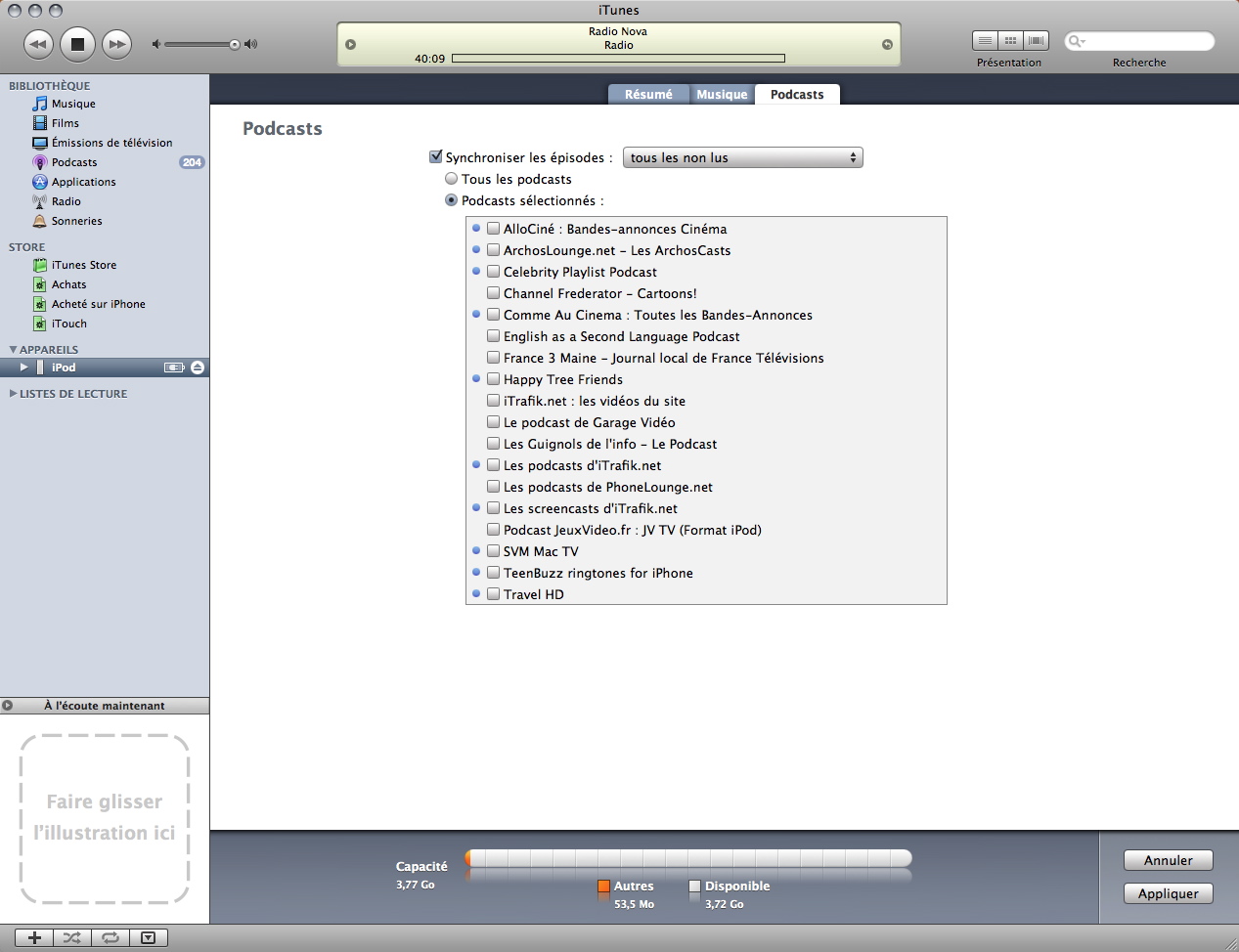Switch to the Résumé tab
This screenshot has height=952, width=1239.
648,94
